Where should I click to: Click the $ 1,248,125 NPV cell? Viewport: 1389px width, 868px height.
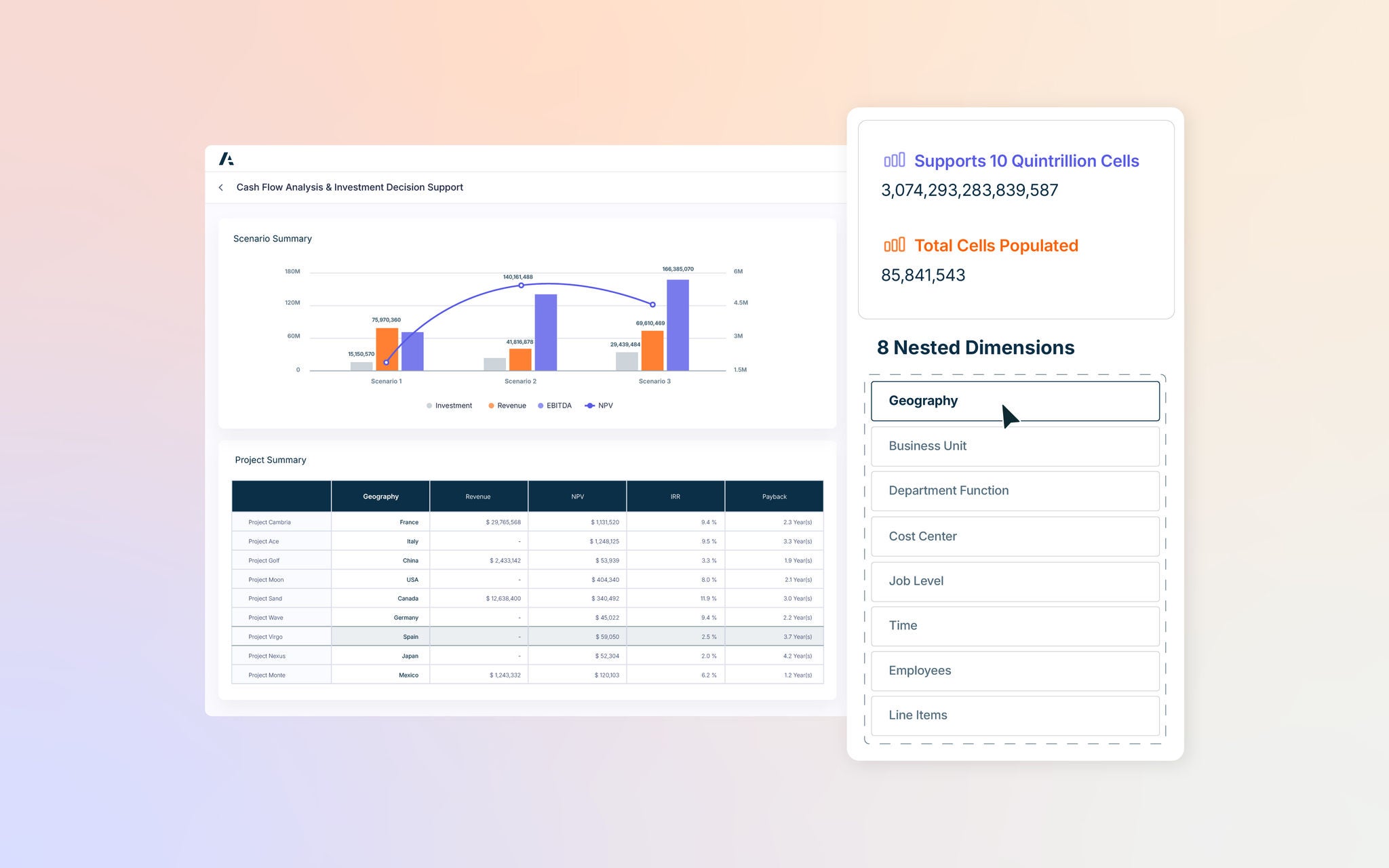[577, 541]
